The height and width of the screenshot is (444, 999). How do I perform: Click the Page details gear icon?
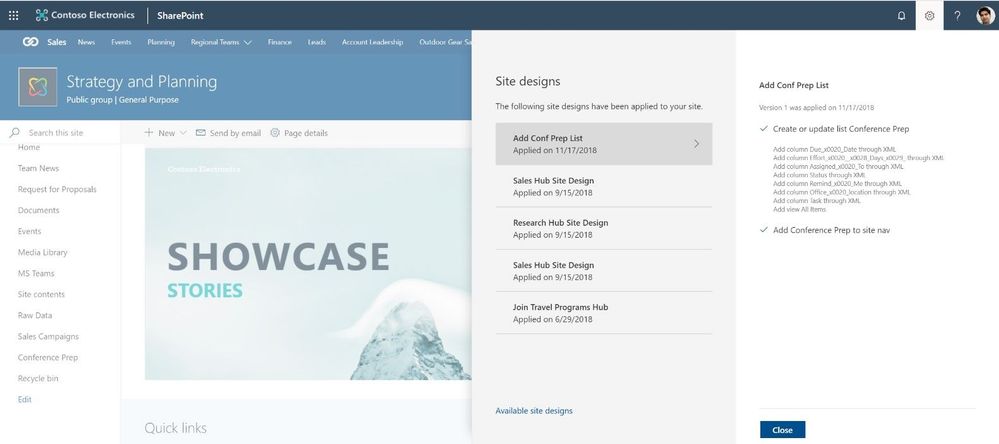(275, 132)
